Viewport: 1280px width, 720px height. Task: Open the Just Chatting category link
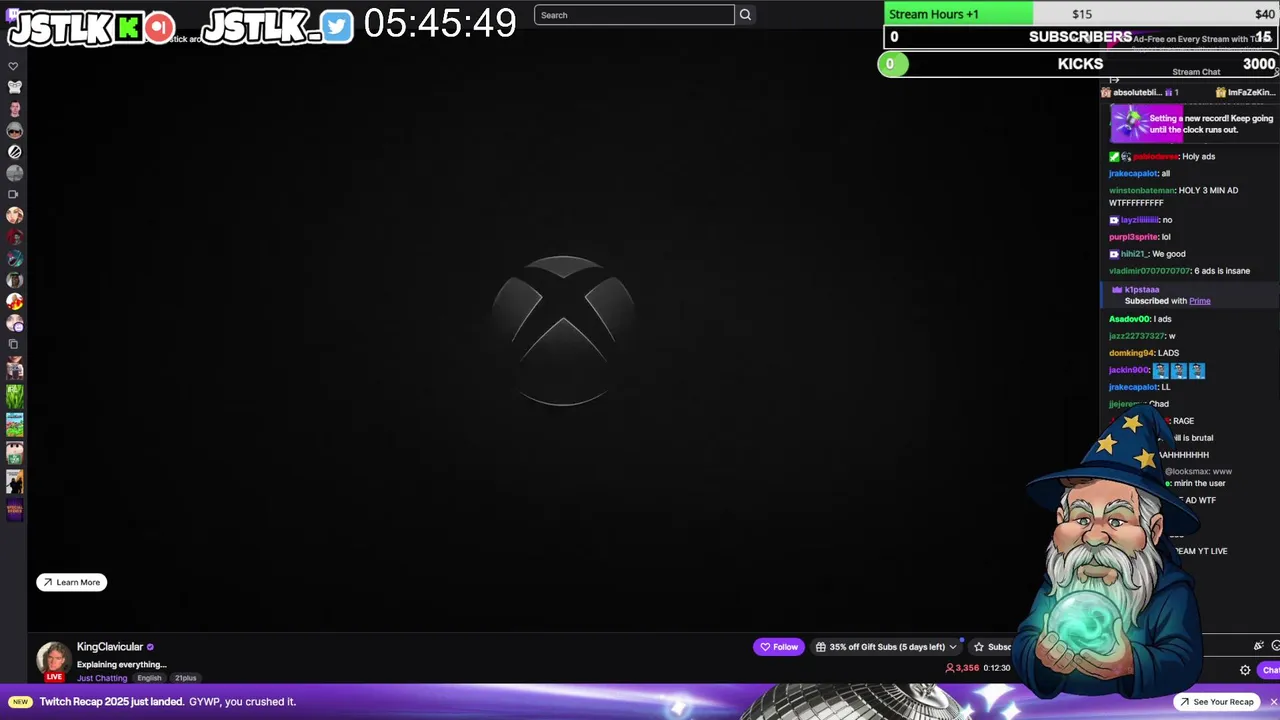click(102, 678)
